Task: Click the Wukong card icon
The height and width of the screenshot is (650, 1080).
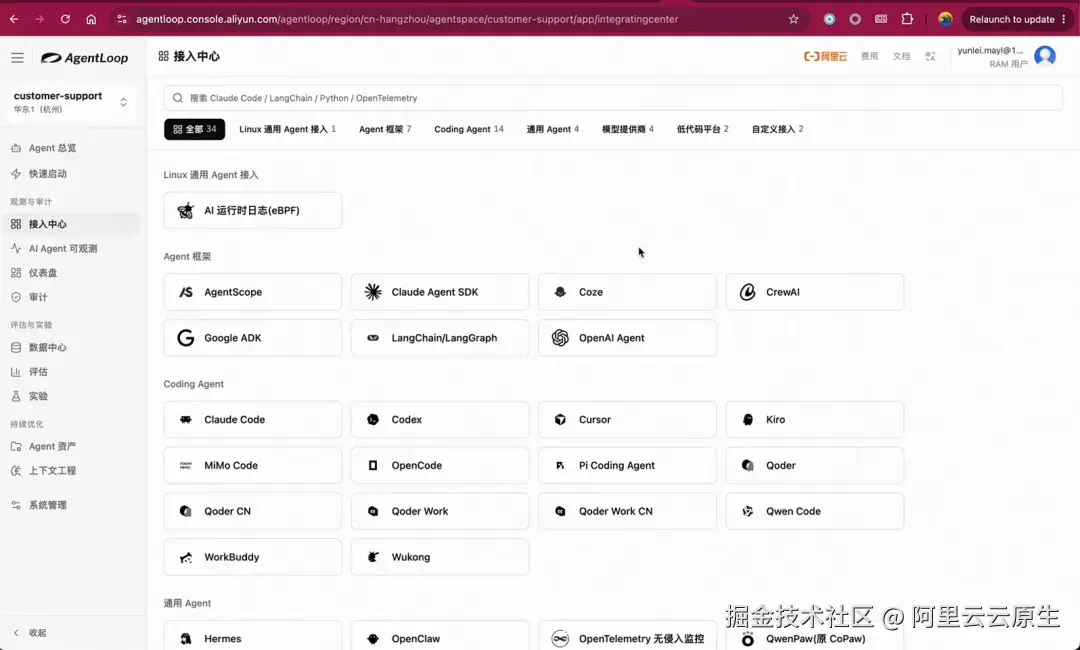Action: [x=373, y=557]
